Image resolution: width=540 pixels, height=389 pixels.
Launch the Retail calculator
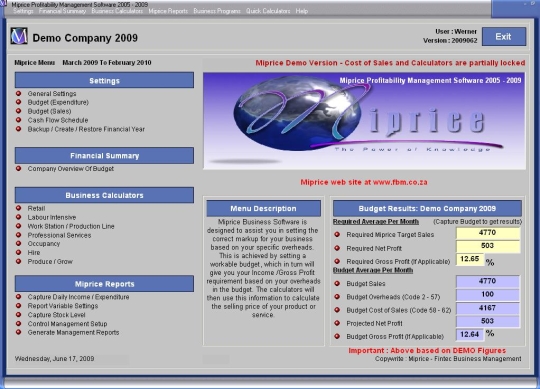click(x=37, y=208)
